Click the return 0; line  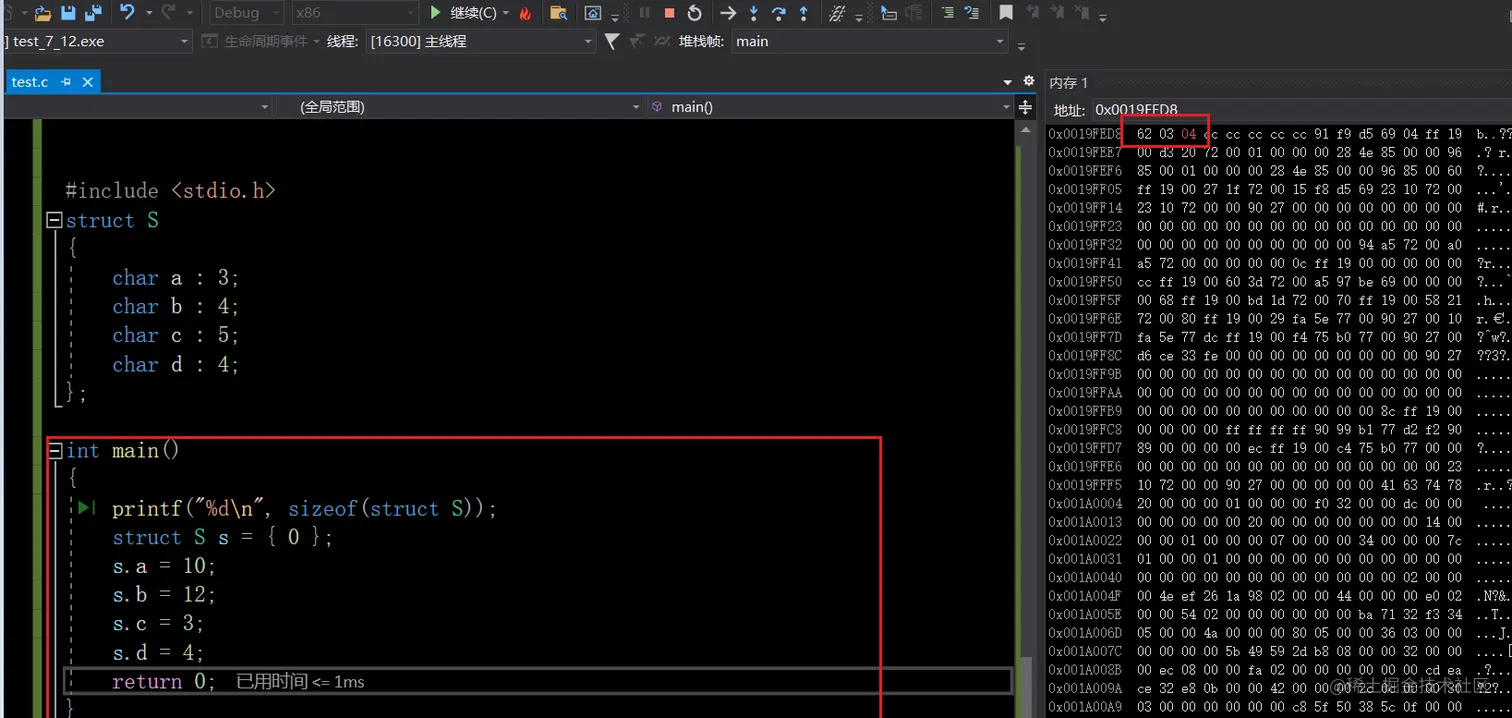pyautogui.click(x=164, y=682)
